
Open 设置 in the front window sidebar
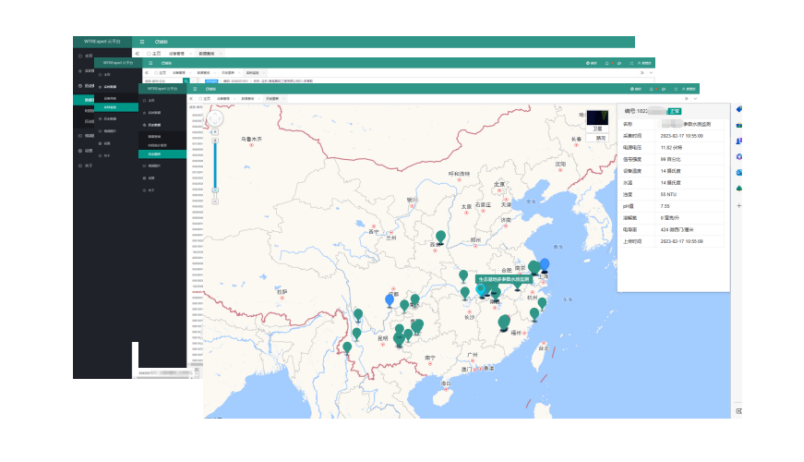tap(151, 178)
